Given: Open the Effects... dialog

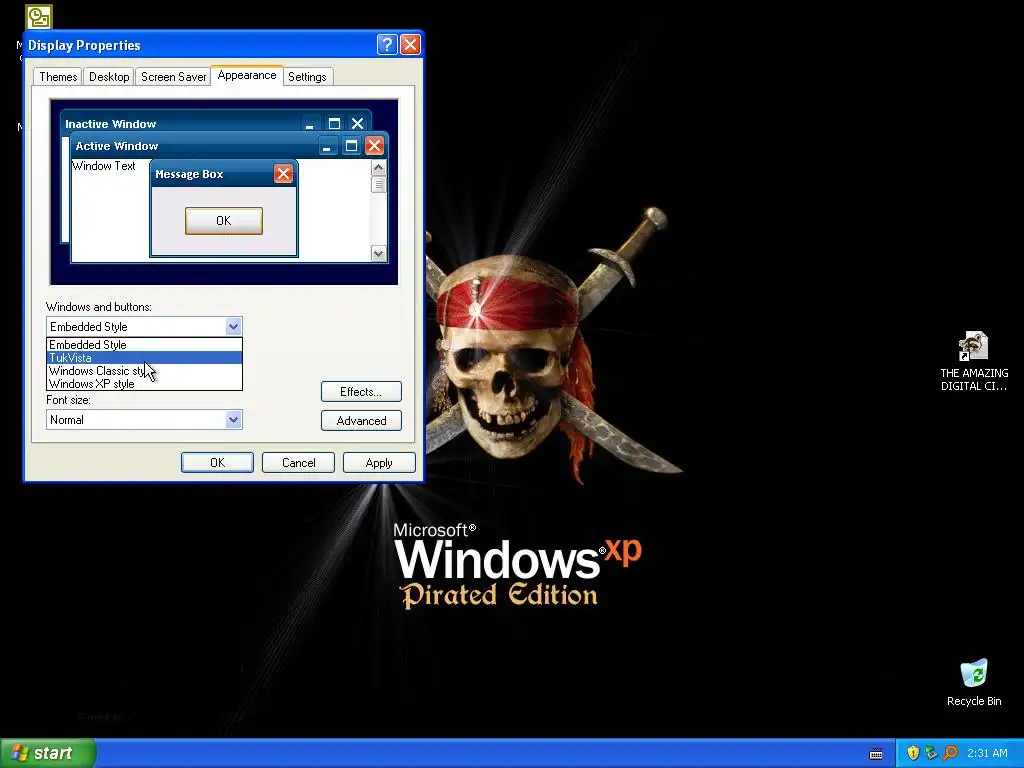Looking at the screenshot, I should coord(361,392).
